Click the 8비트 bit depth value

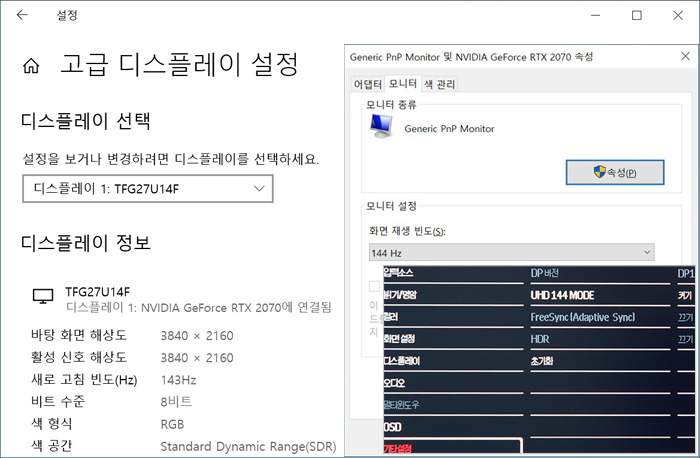(176, 402)
